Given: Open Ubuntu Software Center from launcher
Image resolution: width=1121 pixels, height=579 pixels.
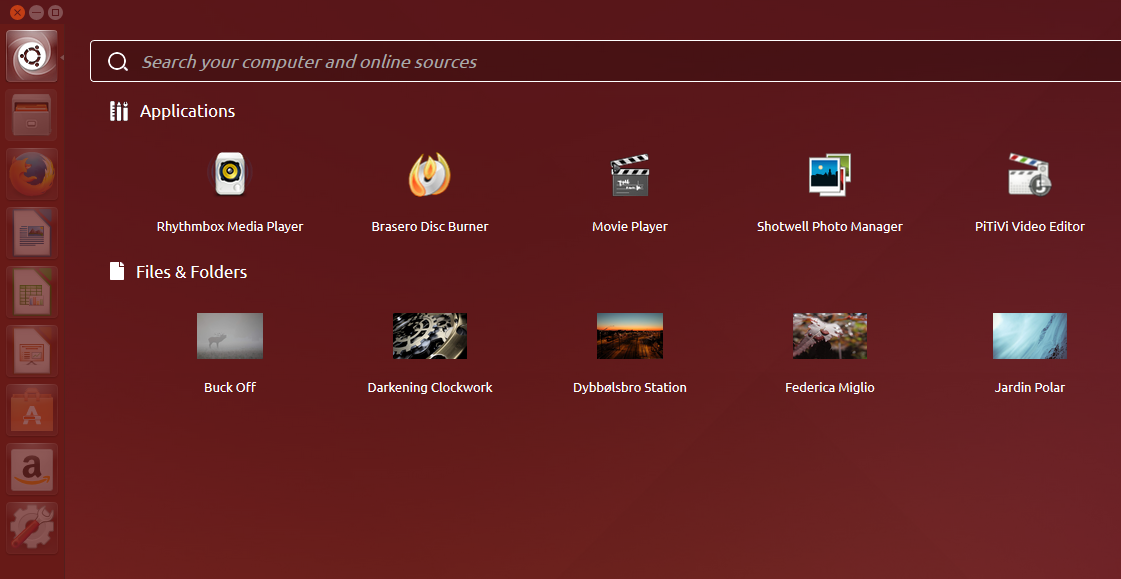Looking at the screenshot, I should coord(33,410).
